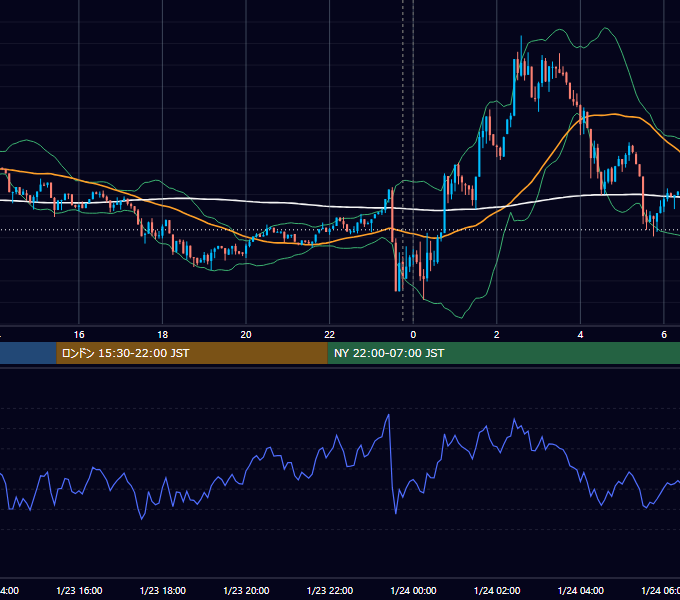Click the NY 22:00-07:00 JST session bar
Screen dimensions: 680x600
click(503, 353)
